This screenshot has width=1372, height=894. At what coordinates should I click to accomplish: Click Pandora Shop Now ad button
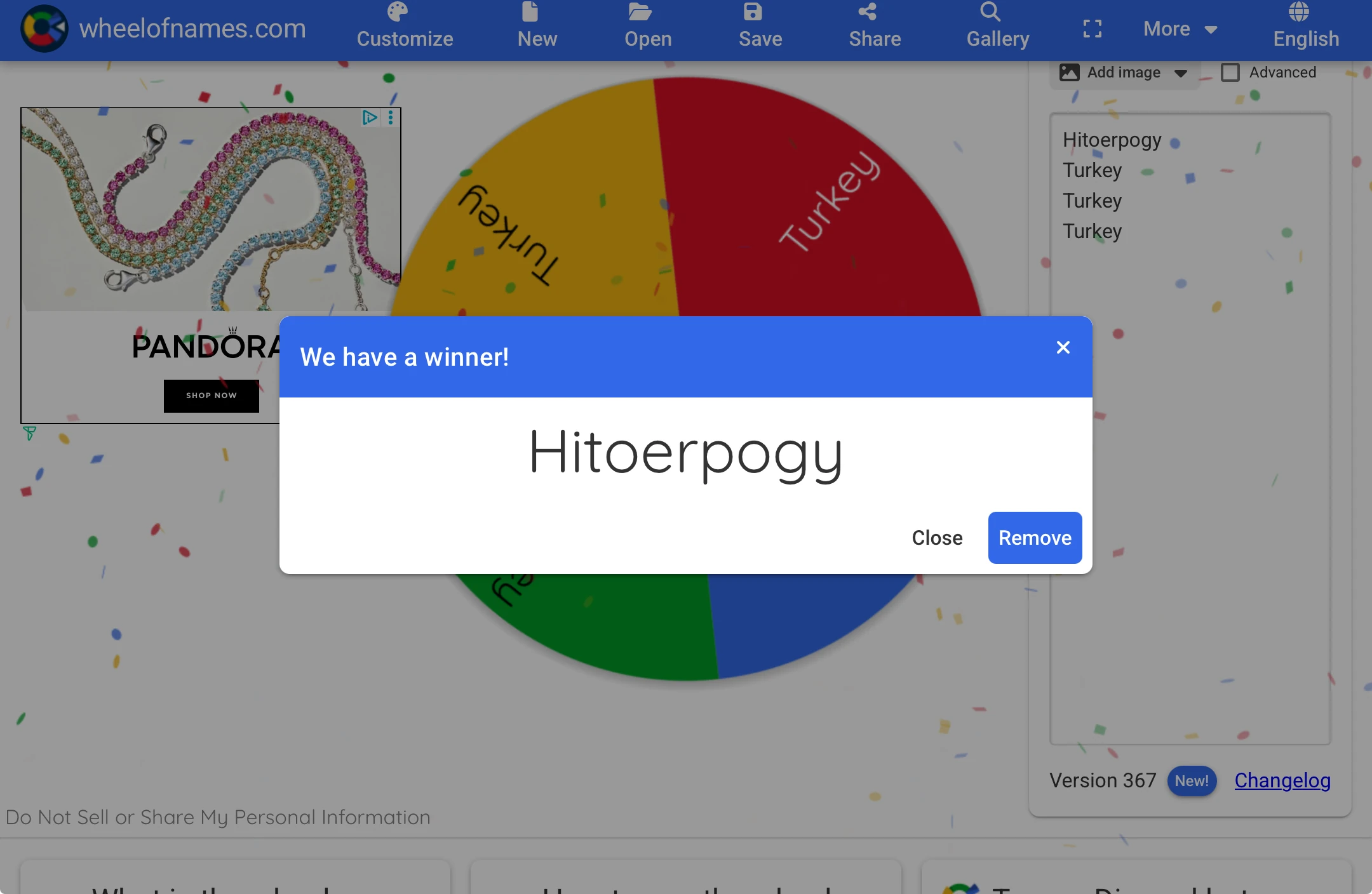pos(211,396)
